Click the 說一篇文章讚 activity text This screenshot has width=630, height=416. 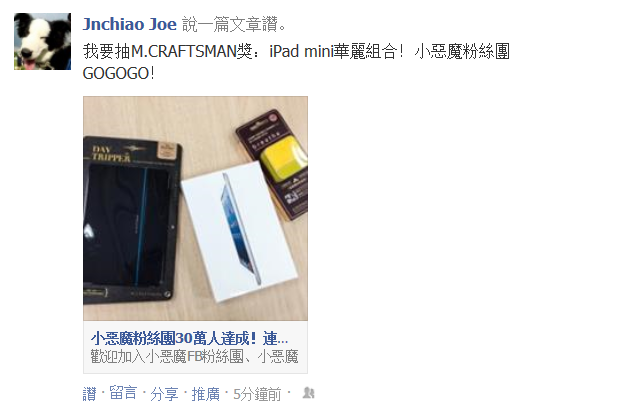tap(234, 25)
